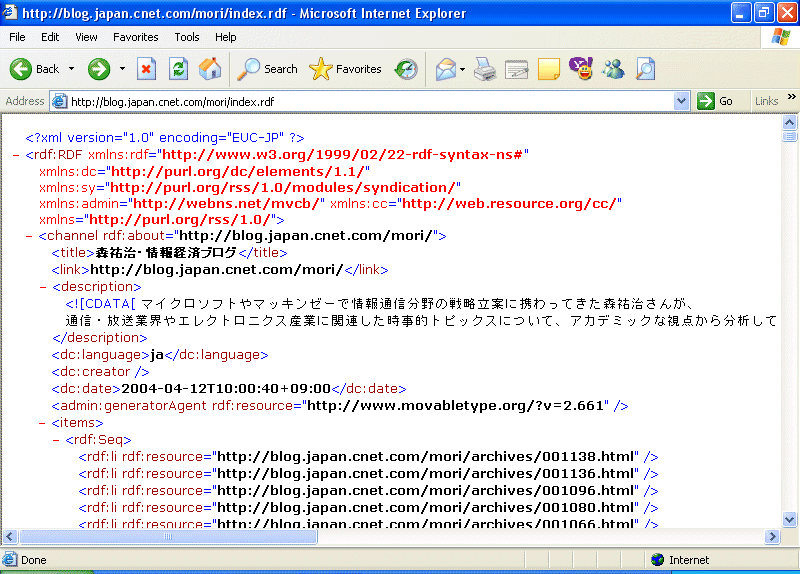Click the Internet security zone indicator
The image size is (800, 574).
pos(681,560)
